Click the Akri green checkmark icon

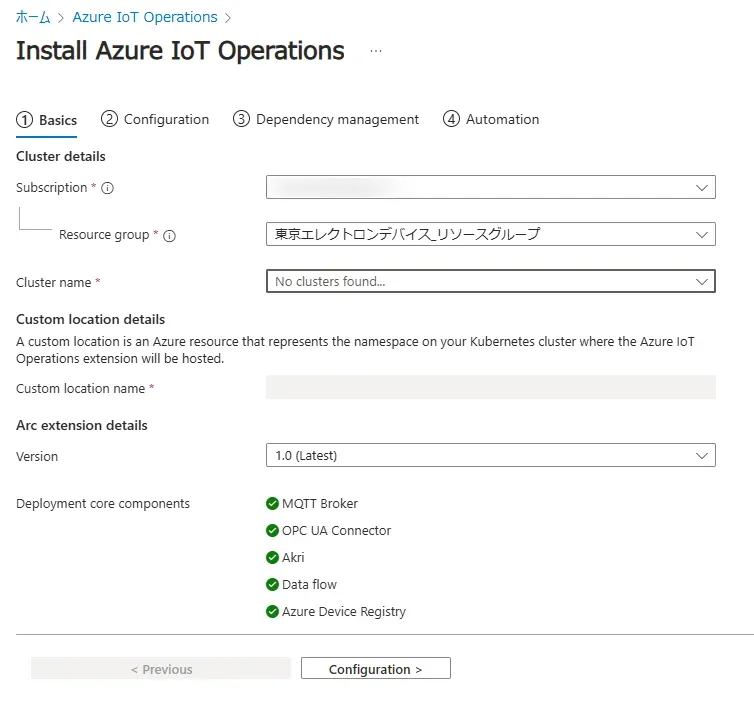(x=272, y=558)
